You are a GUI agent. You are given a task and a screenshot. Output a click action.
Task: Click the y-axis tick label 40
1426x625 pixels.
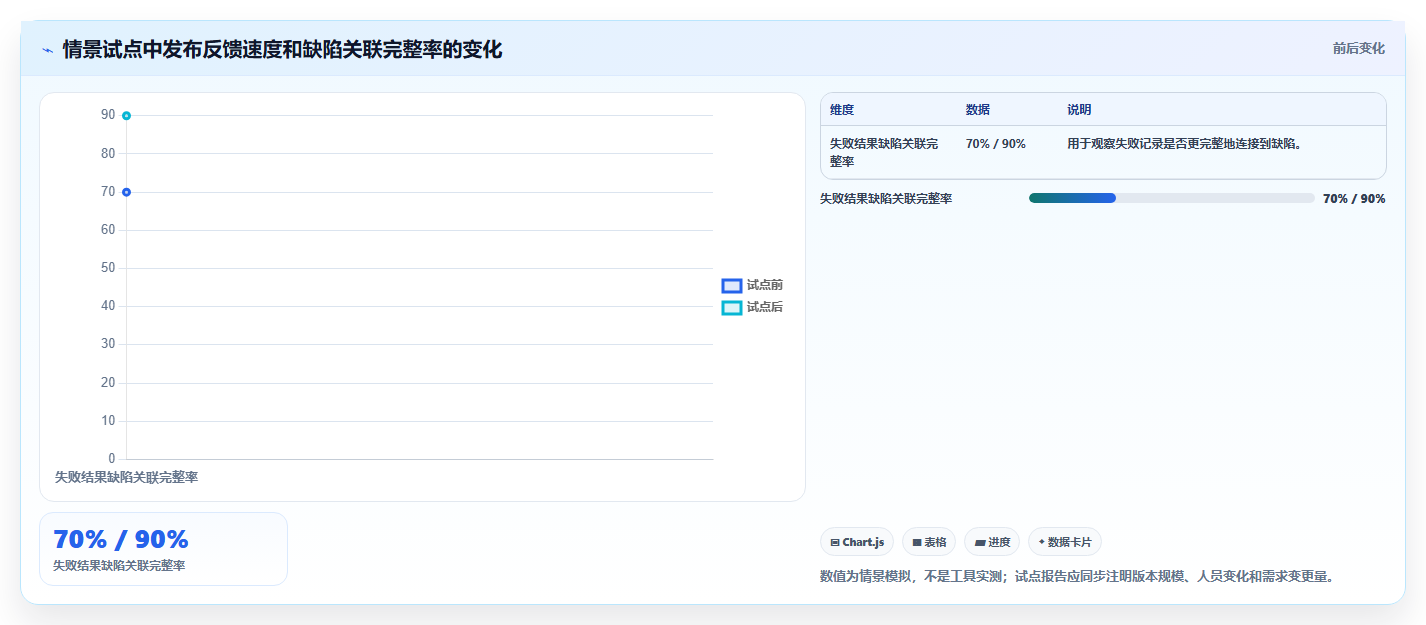[108, 306]
